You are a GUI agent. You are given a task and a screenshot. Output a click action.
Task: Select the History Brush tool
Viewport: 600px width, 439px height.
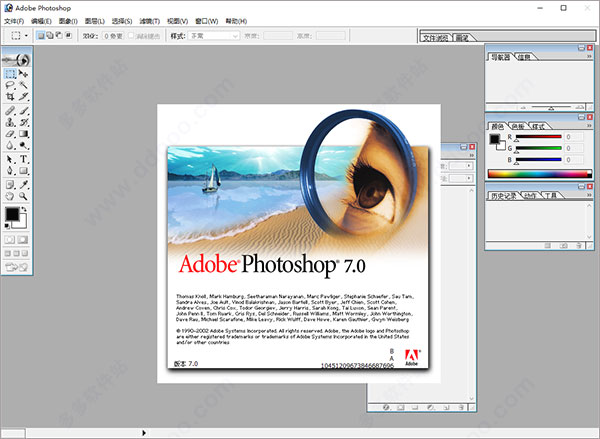tap(23, 122)
